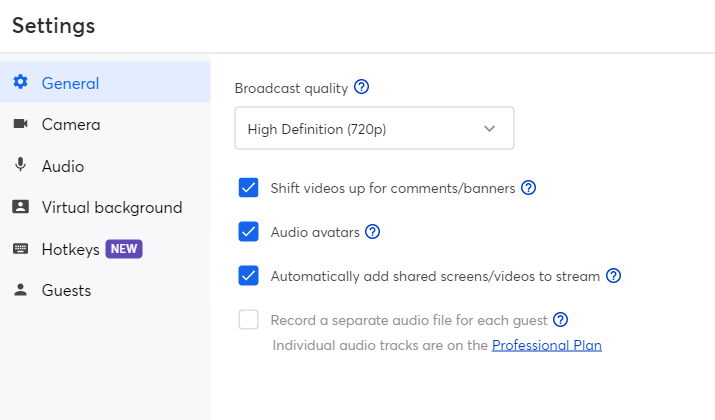Click the General gear icon

(21, 82)
